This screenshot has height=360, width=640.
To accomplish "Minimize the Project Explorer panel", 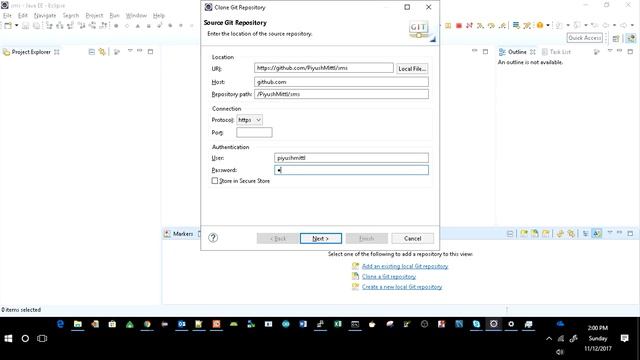I will coord(140,51).
